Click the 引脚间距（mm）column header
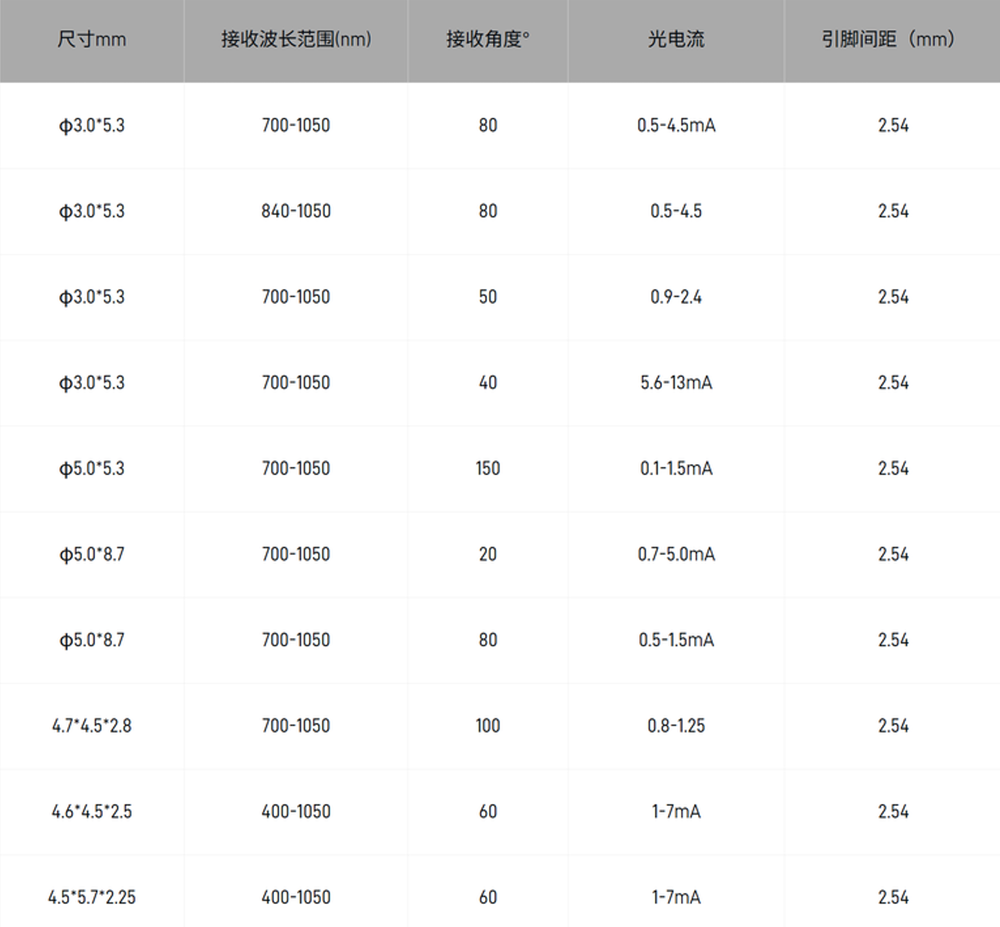The width and height of the screenshot is (1000, 927). [x=892, y=41]
